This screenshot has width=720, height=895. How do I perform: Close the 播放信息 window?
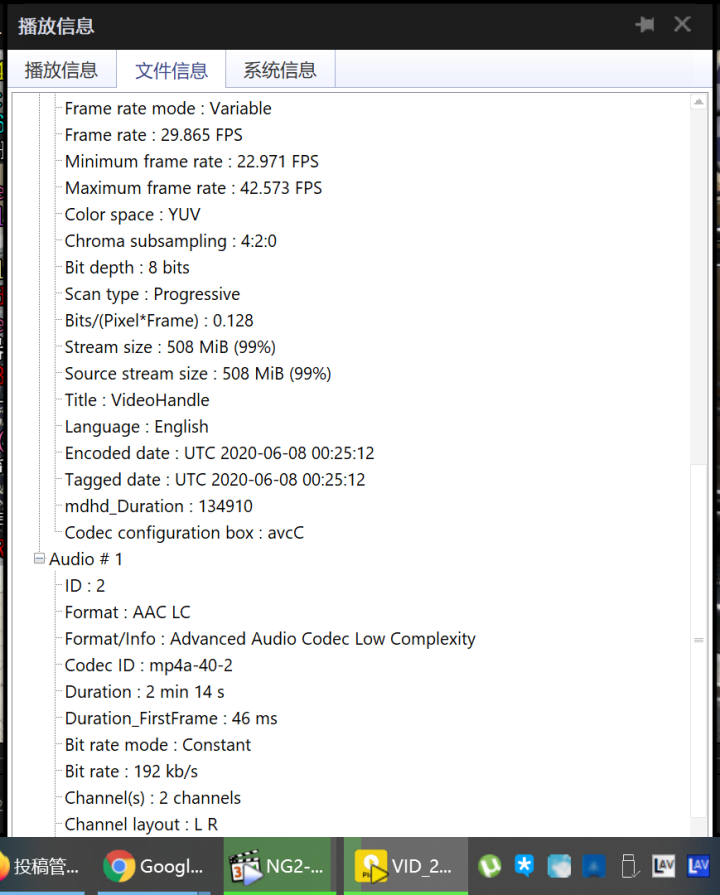(x=682, y=25)
